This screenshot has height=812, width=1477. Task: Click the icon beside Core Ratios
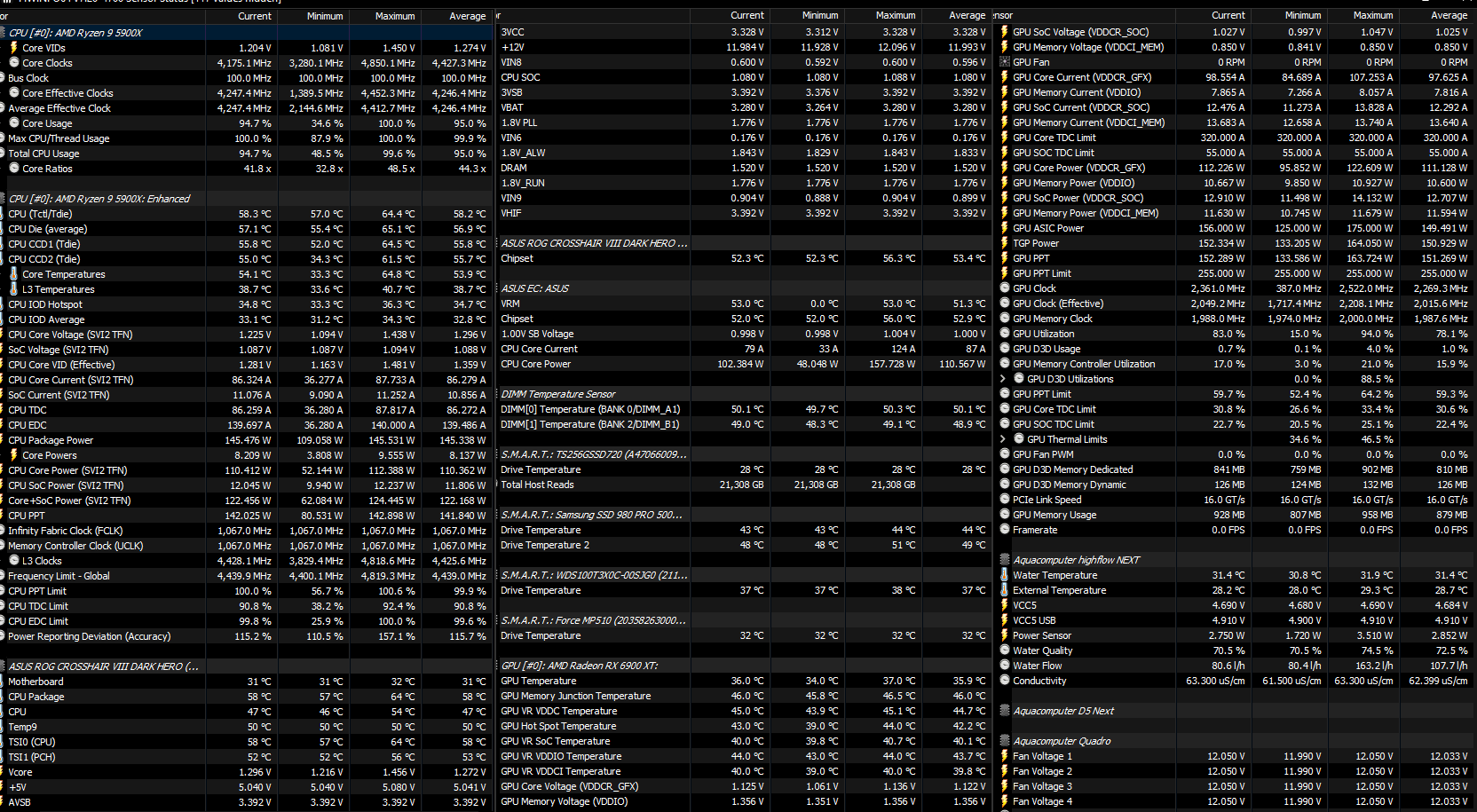(14, 169)
